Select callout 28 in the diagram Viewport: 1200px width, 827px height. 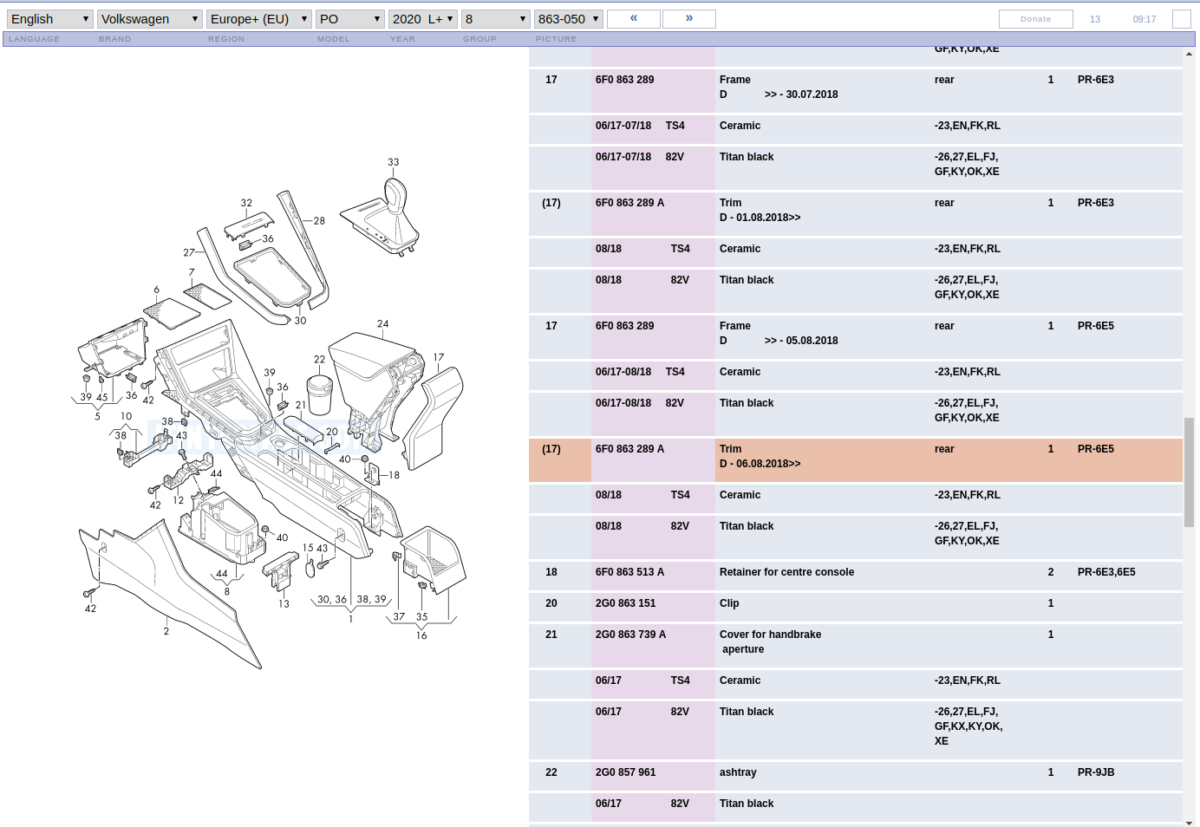pos(319,220)
